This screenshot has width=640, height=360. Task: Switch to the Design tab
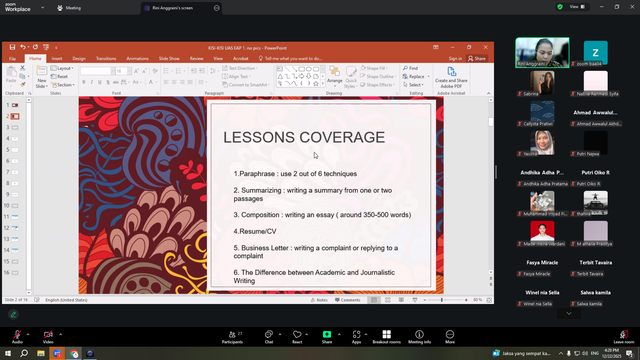click(x=79, y=59)
